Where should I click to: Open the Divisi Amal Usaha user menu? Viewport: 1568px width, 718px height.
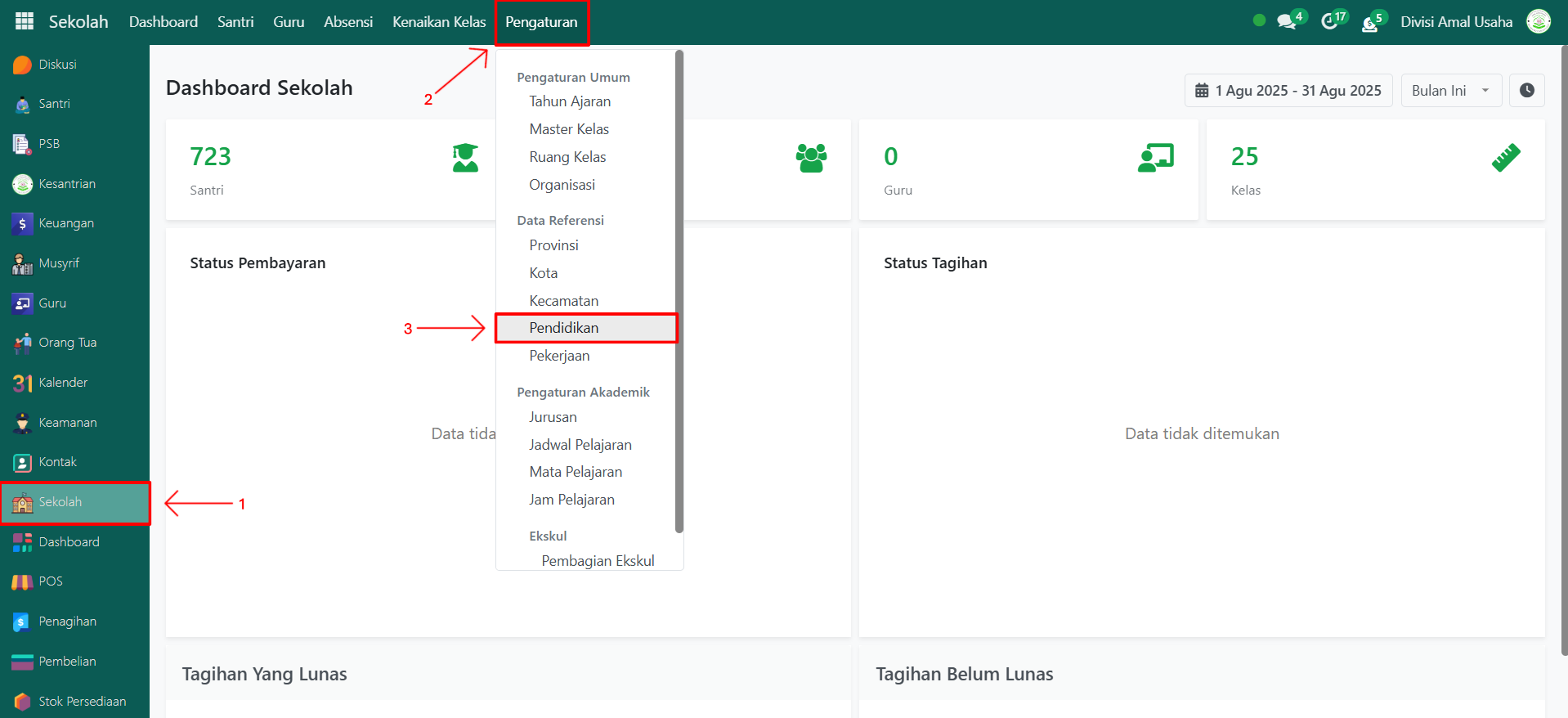[x=1456, y=22]
